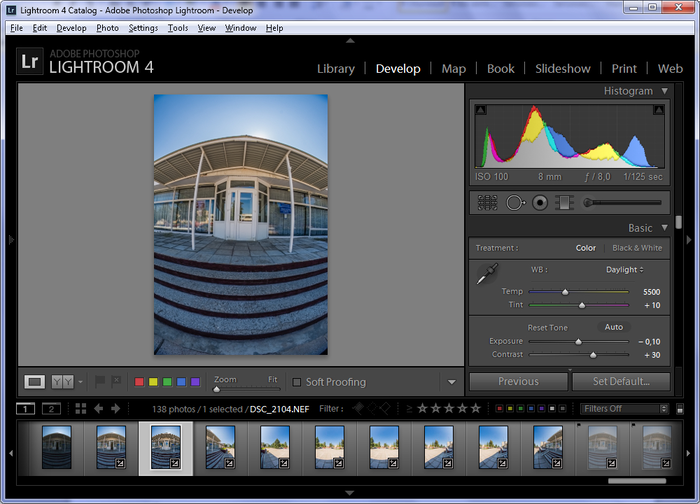Filter photos by yellow label

click(x=510, y=408)
